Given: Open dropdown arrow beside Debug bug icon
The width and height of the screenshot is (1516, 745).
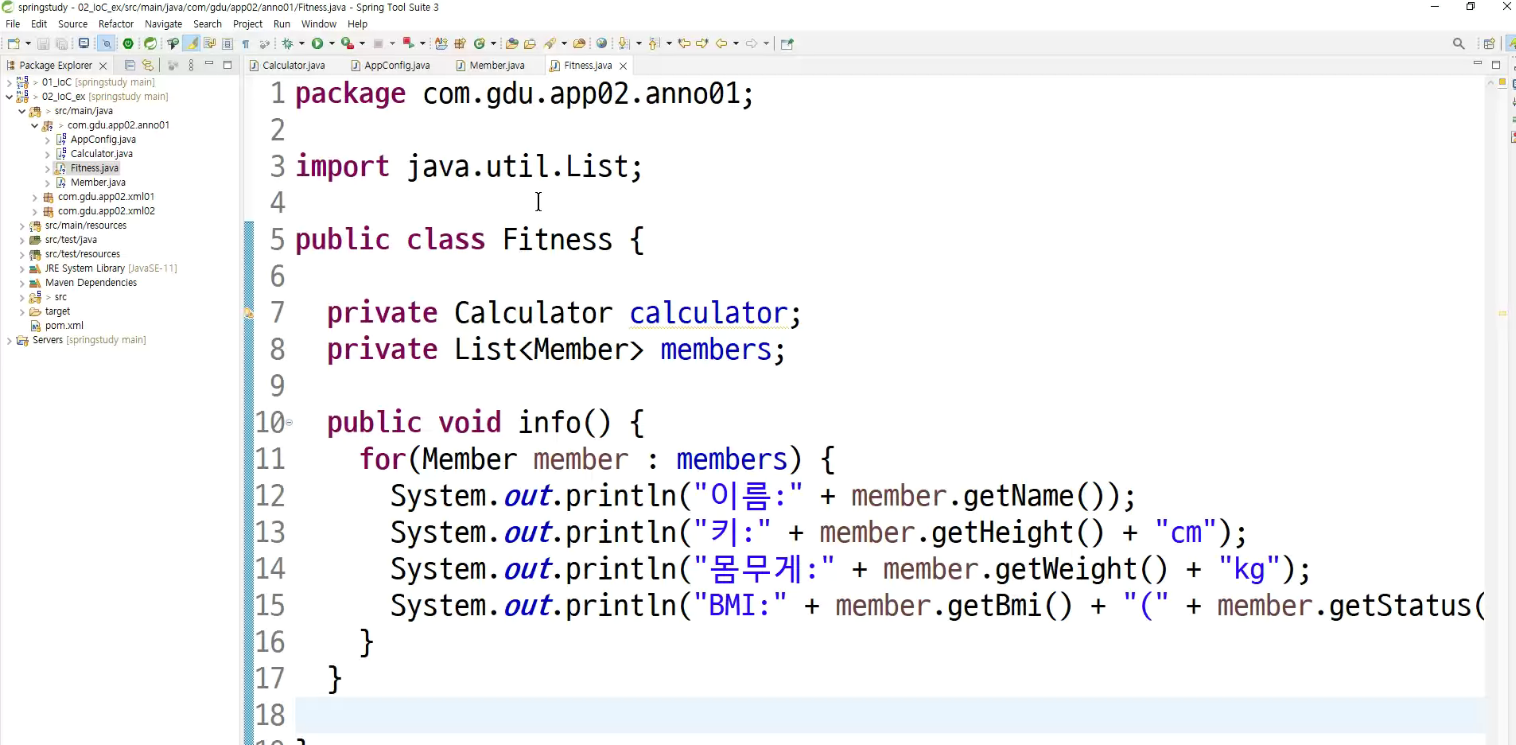Looking at the screenshot, I should [x=301, y=43].
